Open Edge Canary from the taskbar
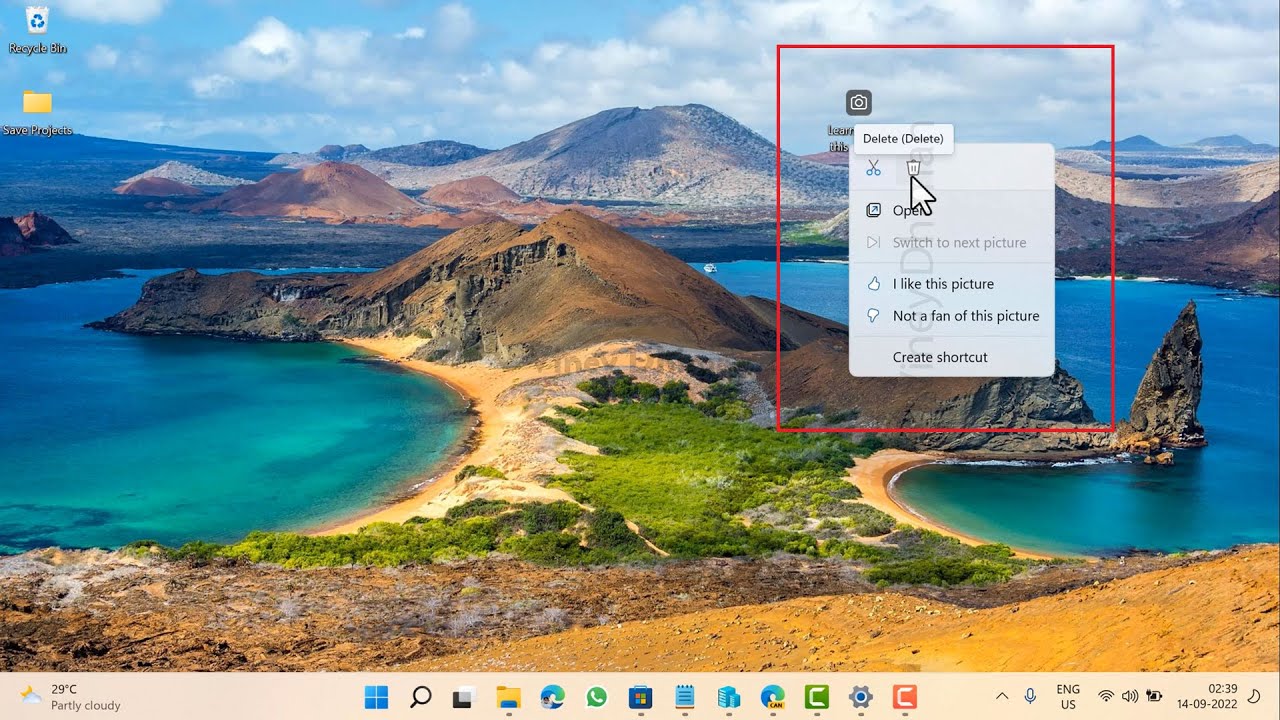 (x=773, y=697)
